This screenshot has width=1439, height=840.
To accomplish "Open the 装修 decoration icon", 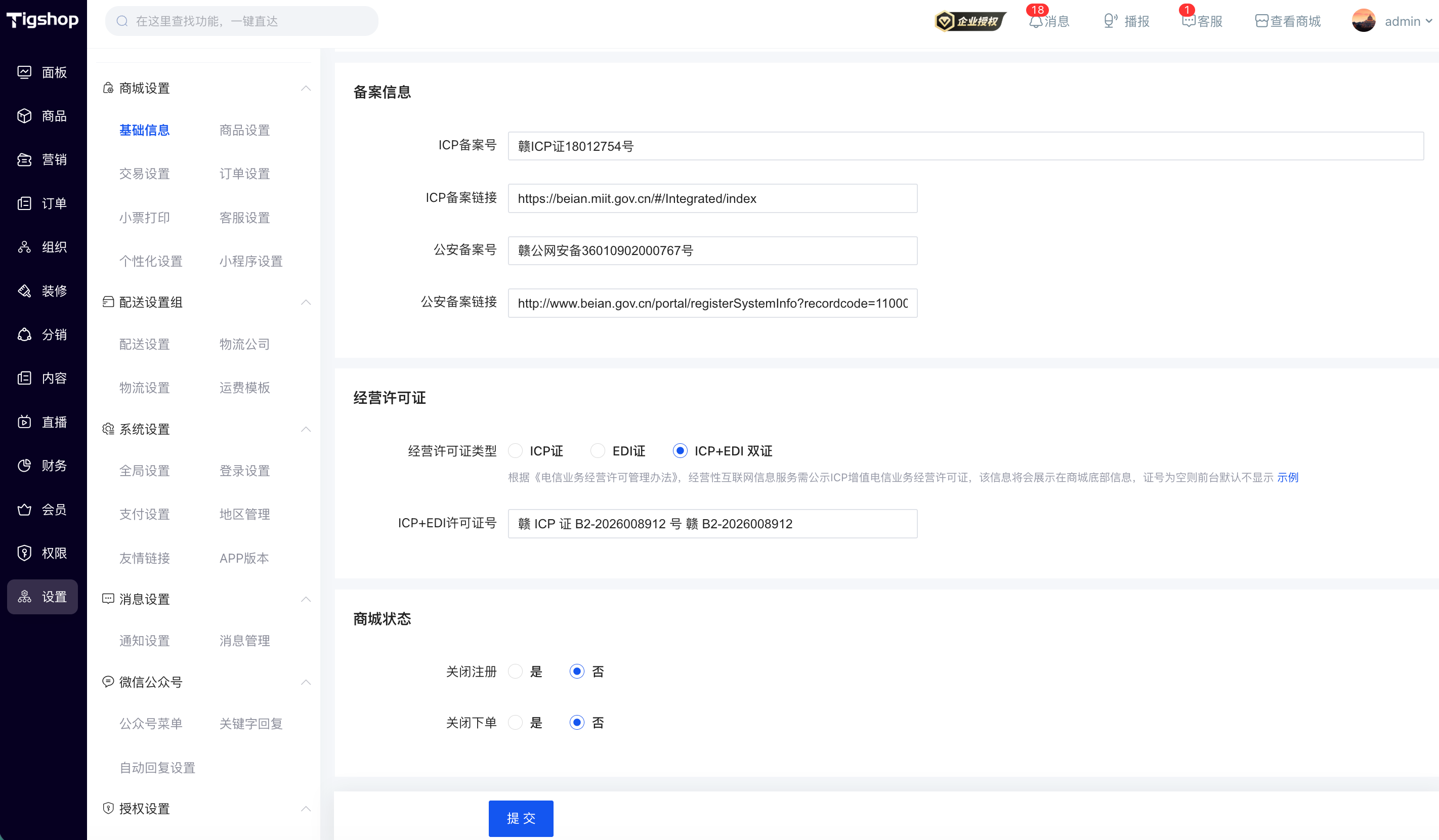I will [x=24, y=290].
